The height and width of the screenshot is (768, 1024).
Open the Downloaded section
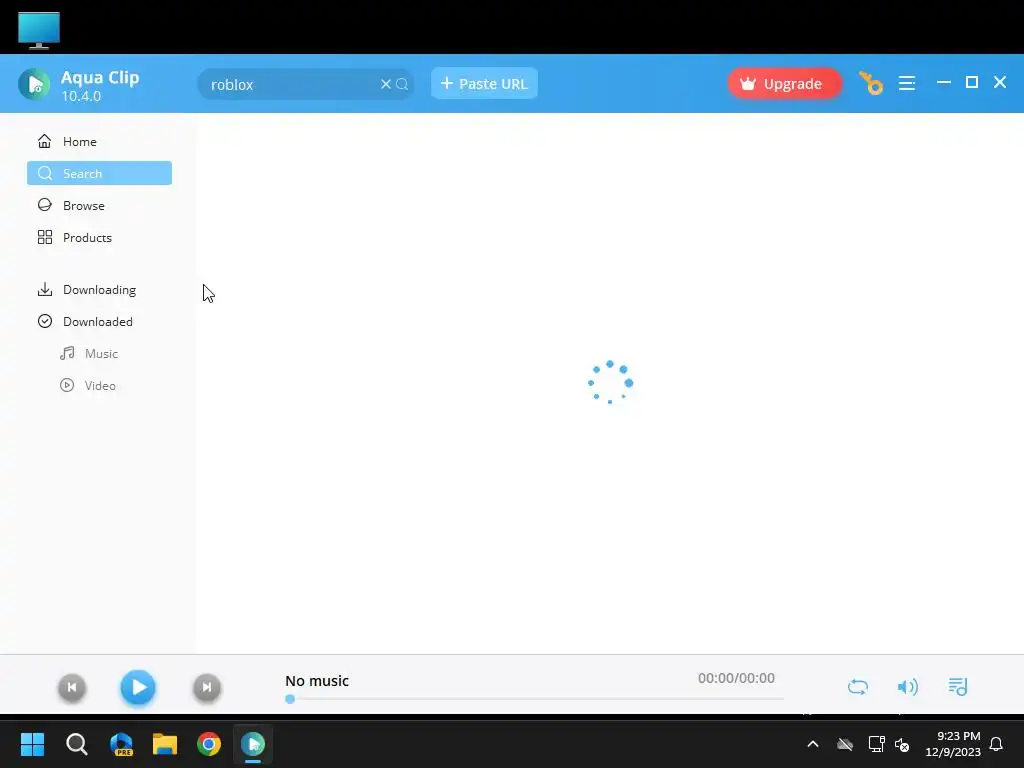click(x=99, y=321)
